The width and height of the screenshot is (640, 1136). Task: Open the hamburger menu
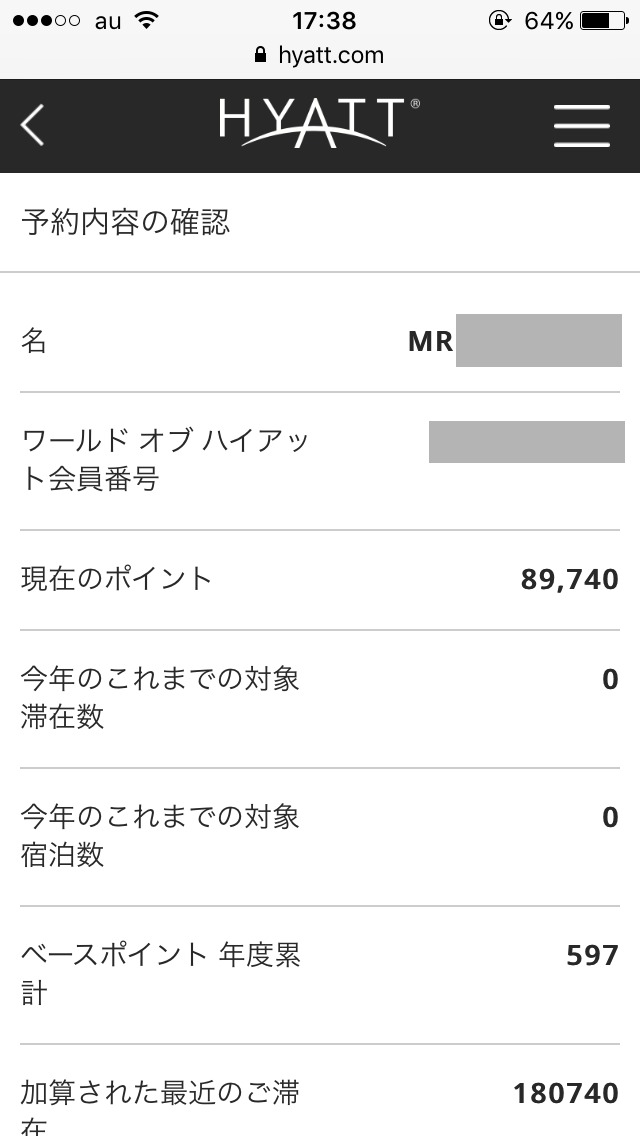[582, 126]
